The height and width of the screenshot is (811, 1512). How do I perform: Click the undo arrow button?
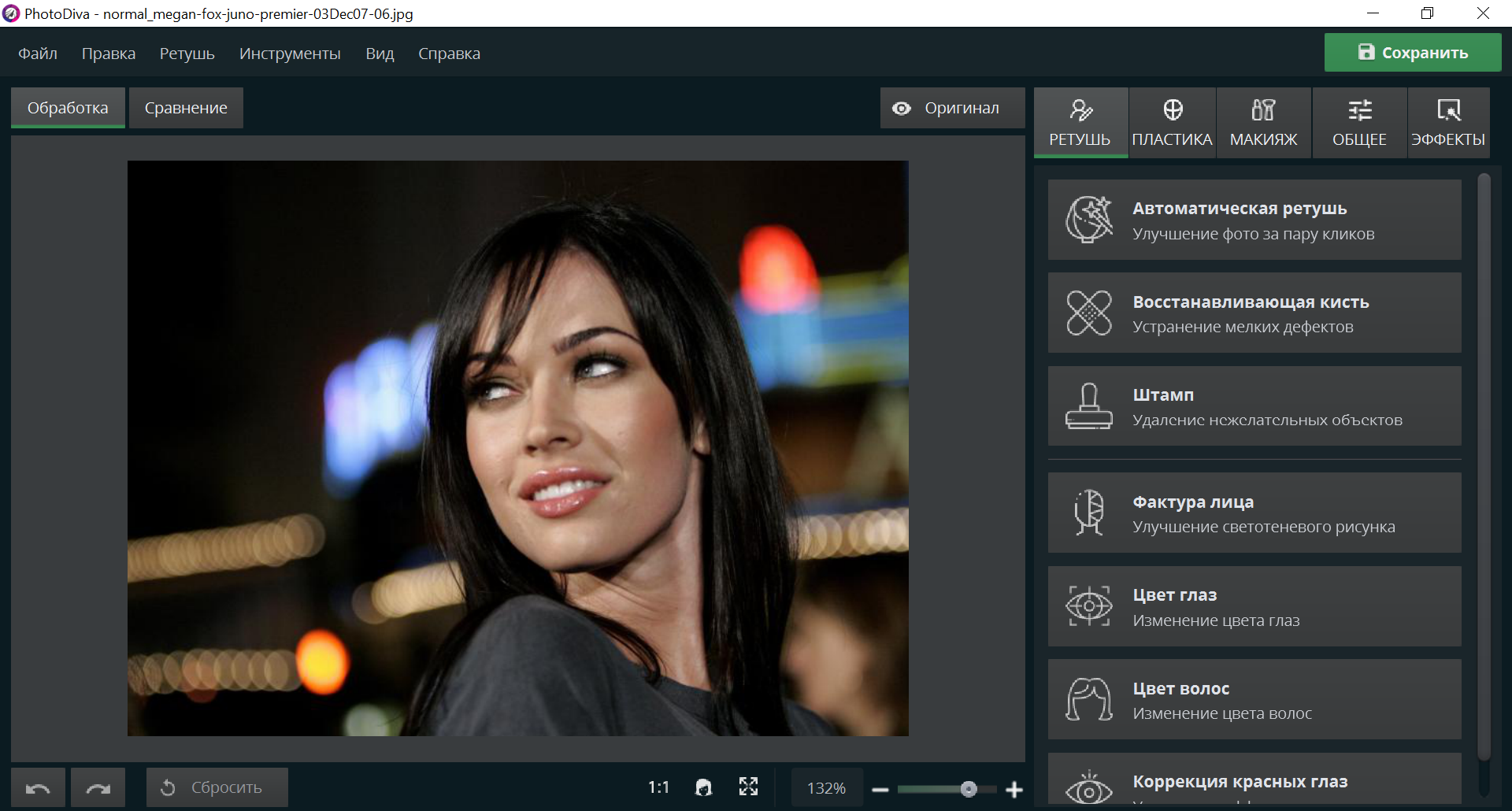pyautogui.click(x=38, y=788)
